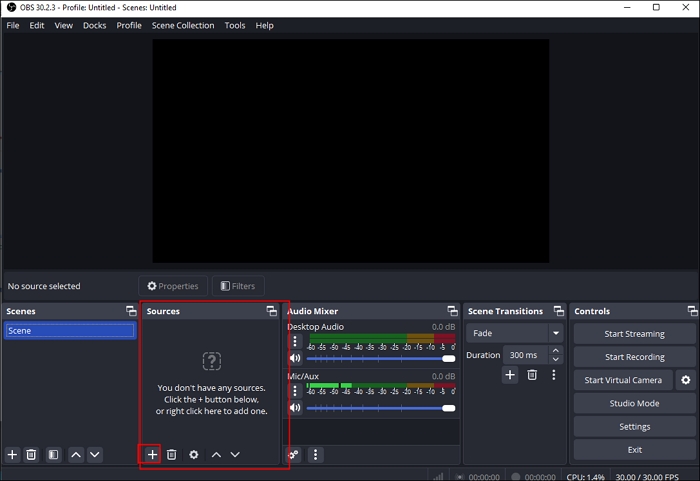Open Desktop Audio three-dot options

click(295, 341)
